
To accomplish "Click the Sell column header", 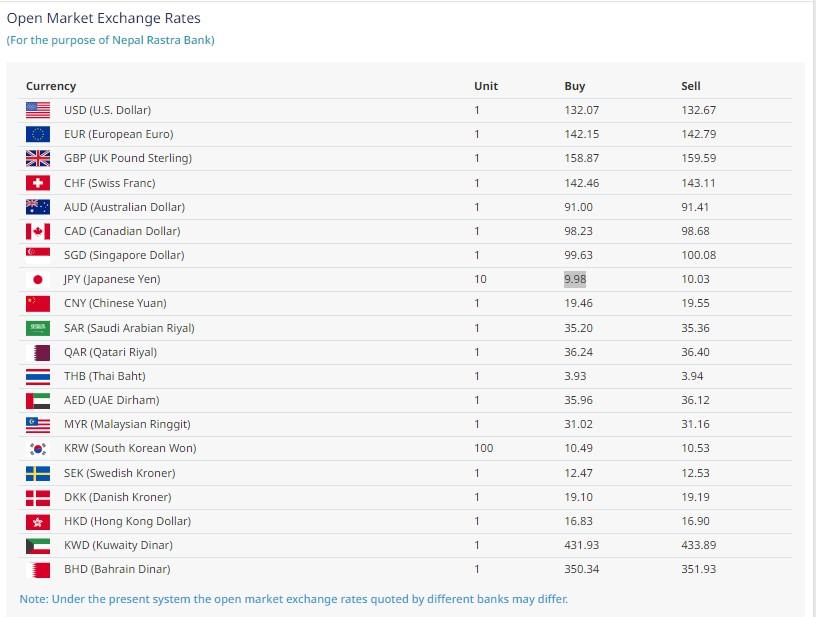I will (691, 86).
